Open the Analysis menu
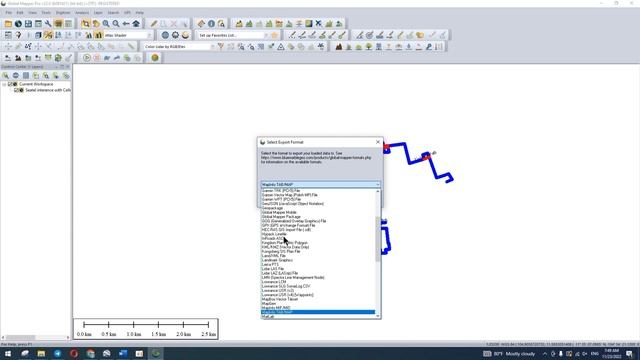 coord(82,13)
